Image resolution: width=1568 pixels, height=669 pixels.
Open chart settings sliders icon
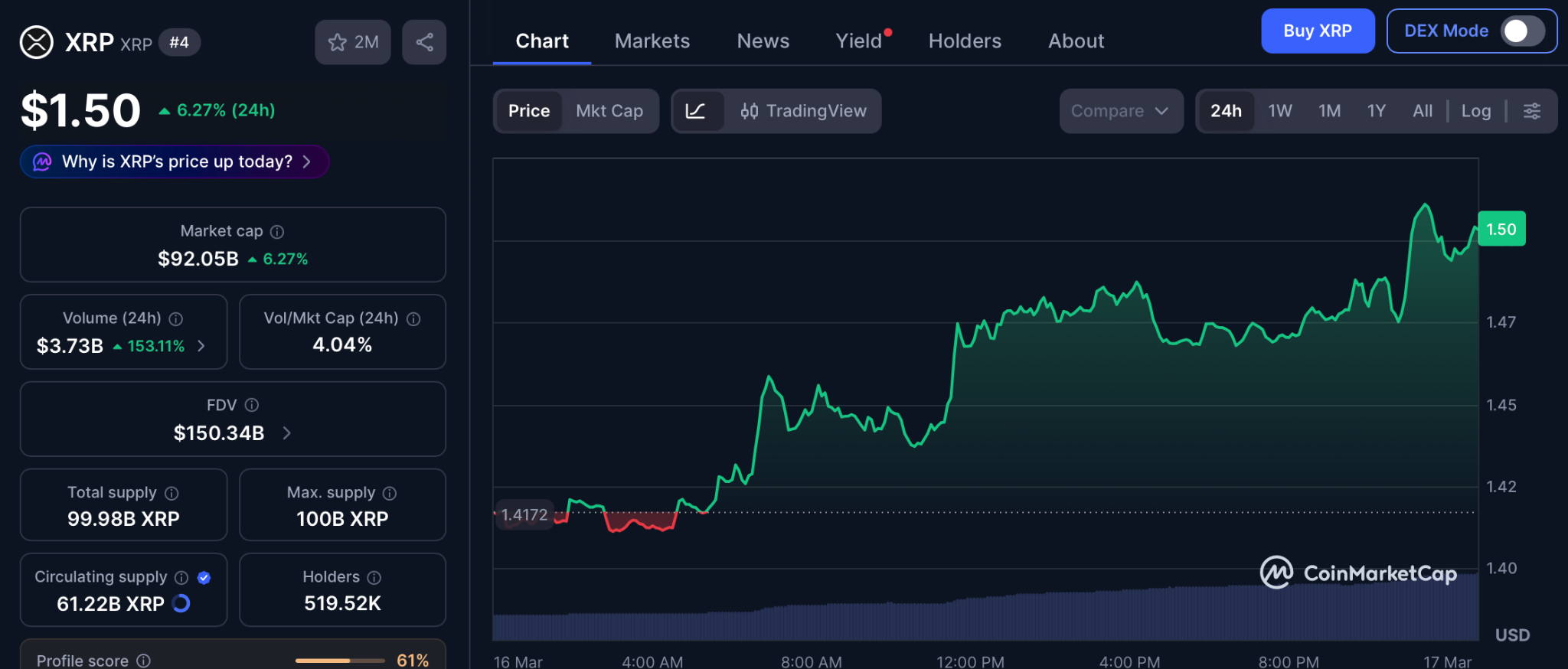[x=1531, y=111]
